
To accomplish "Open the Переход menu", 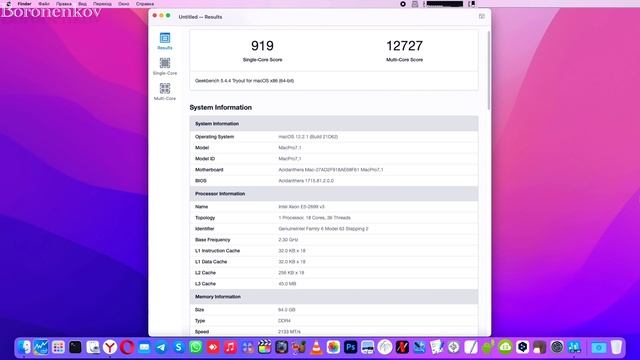I will (x=102, y=4).
